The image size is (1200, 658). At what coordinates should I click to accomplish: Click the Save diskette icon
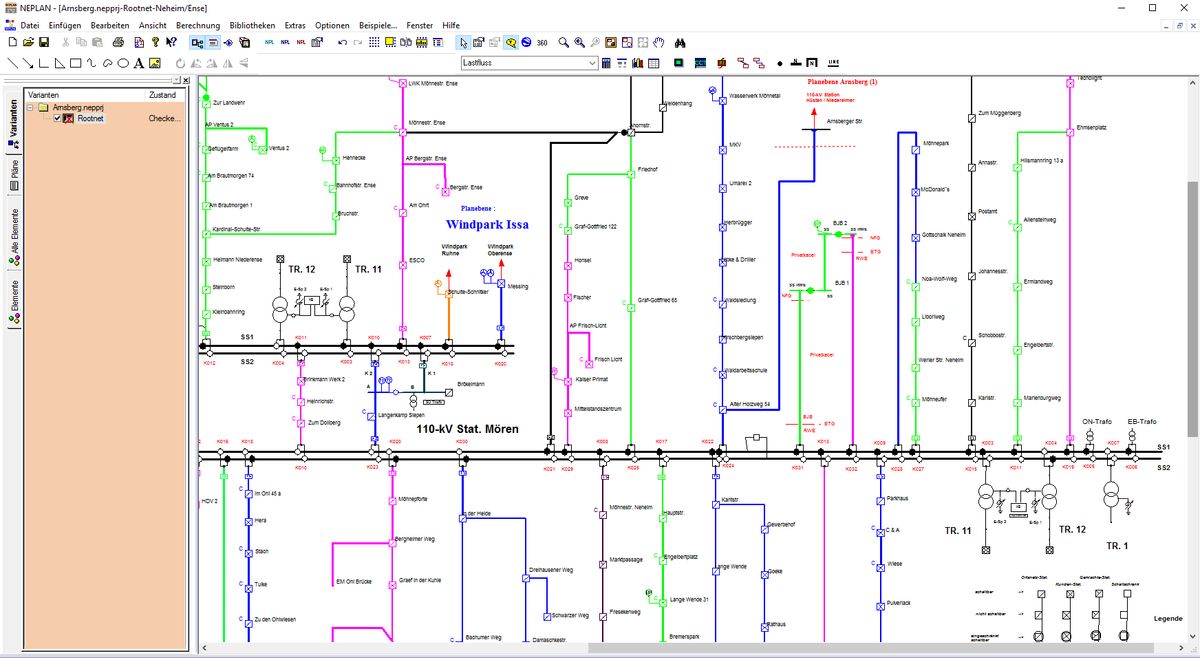pyautogui.click(x=44, y=43)
